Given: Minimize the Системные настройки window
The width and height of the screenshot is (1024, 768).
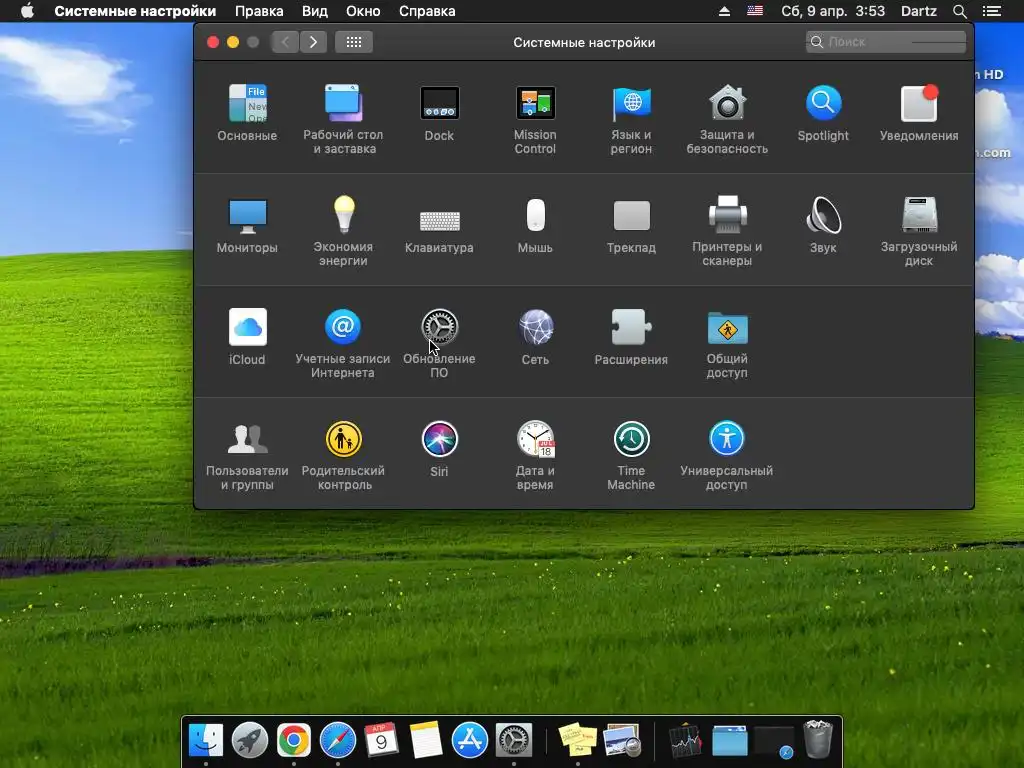Looking at the screenshot, I should [x=233, y=42].
